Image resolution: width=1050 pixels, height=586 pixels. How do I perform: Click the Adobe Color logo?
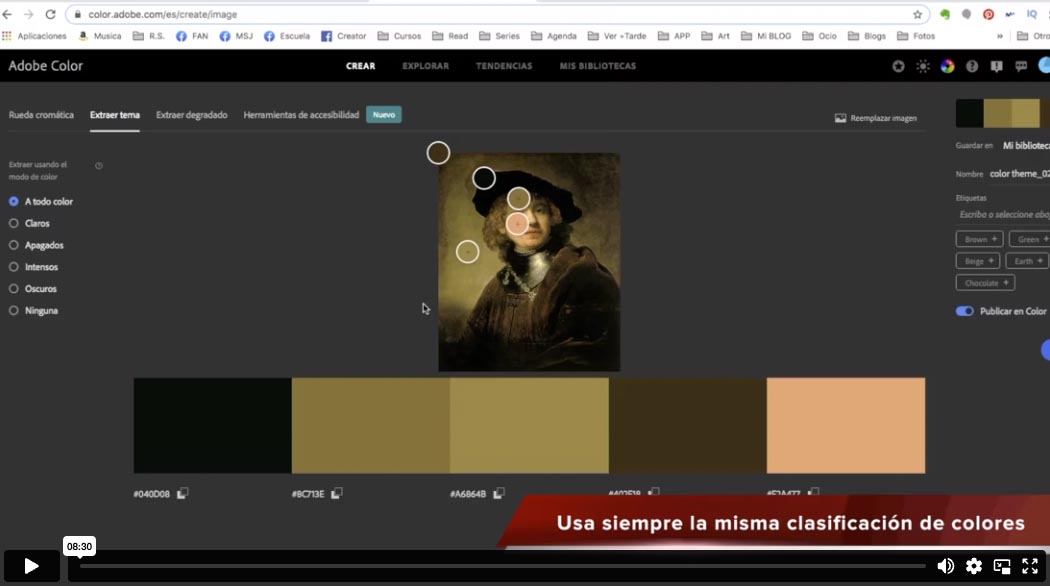(46, 66)
